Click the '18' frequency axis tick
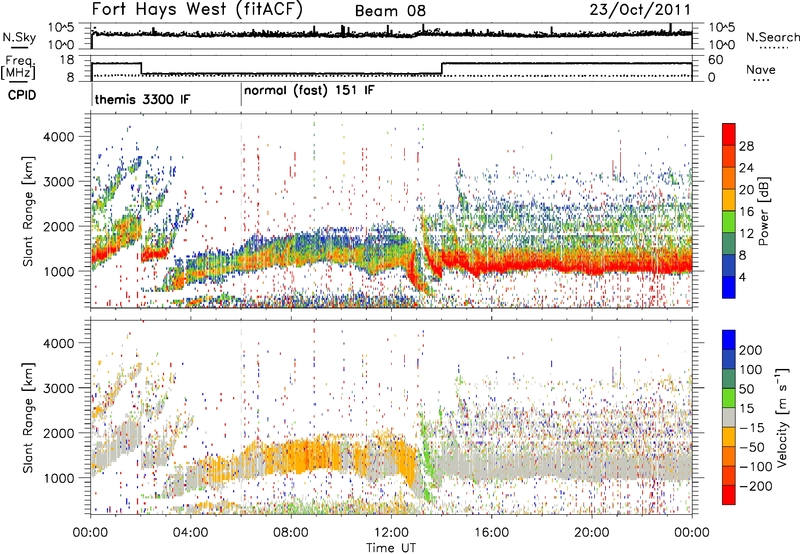This screenshot has width=800, height=554. [67, 60]
